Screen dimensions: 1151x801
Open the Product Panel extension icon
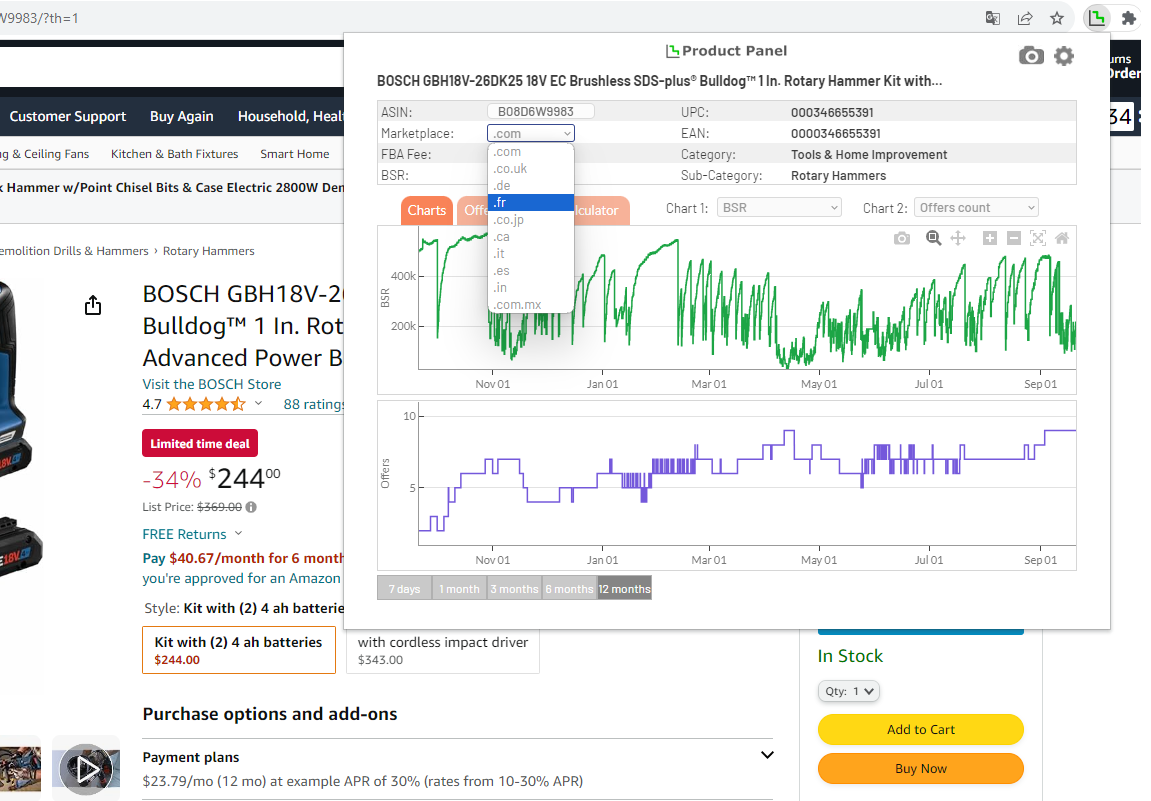pyautogui.click(x=1097, y=18)
